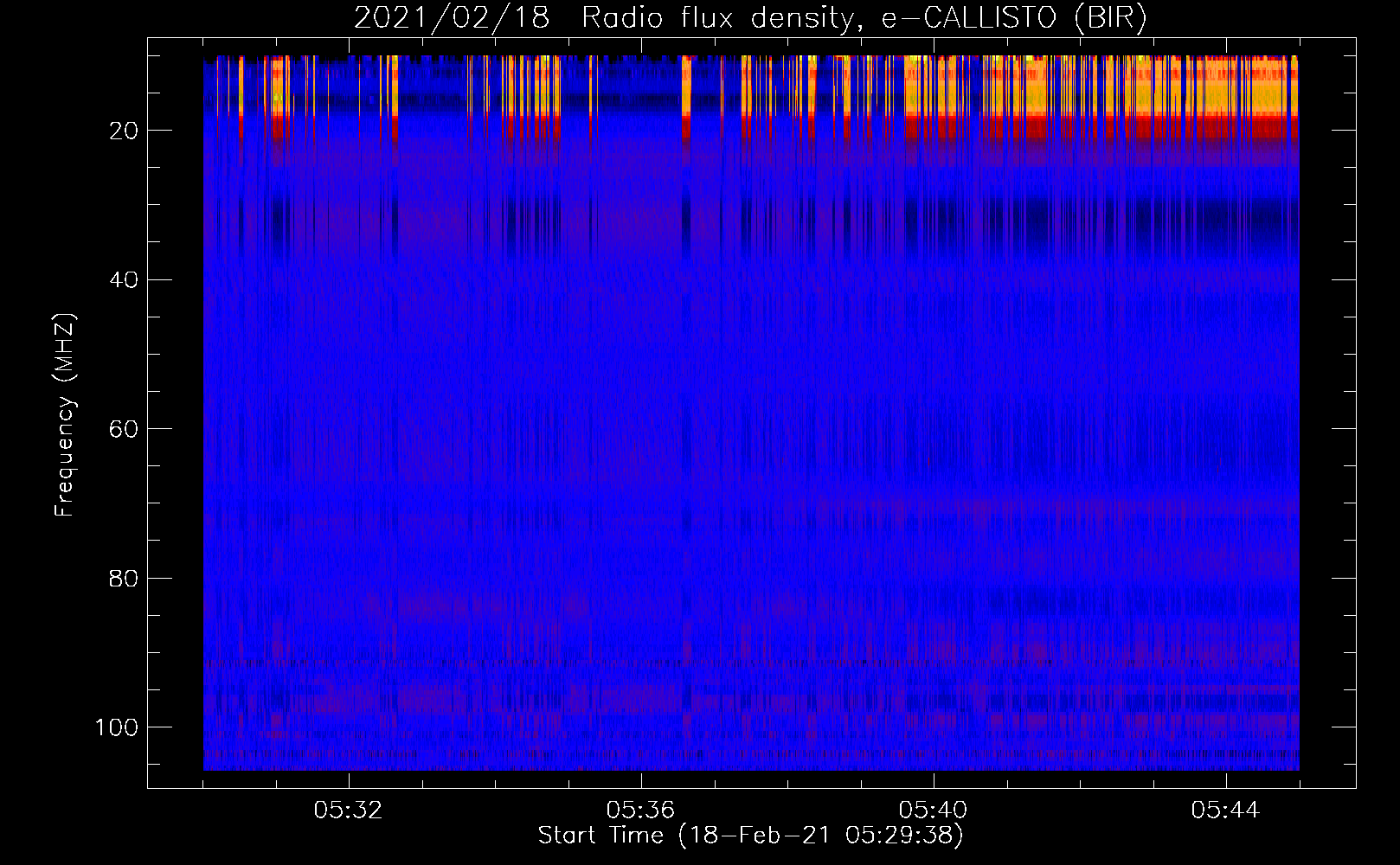Click the 60 MHz frequency tick label
This screenshot has width=1400, height=865.
point(124,429)
